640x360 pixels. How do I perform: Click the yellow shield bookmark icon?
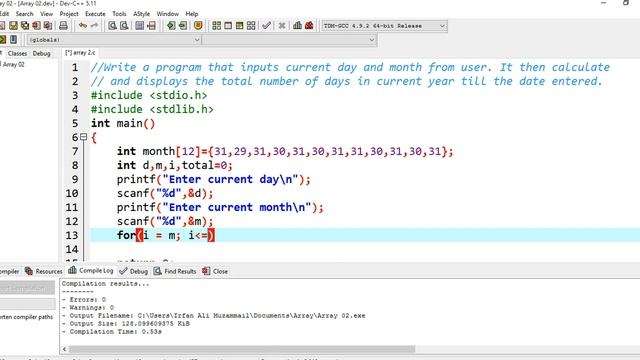pyautogui.click(x=198, y=26)
